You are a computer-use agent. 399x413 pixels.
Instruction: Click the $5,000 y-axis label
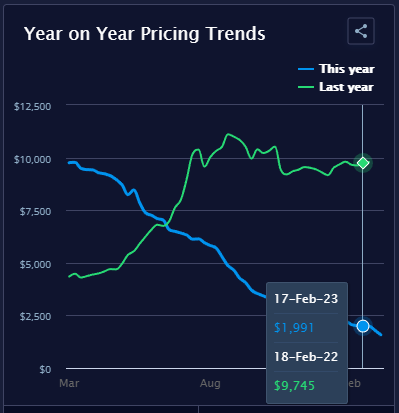click(x=35, y=265)
